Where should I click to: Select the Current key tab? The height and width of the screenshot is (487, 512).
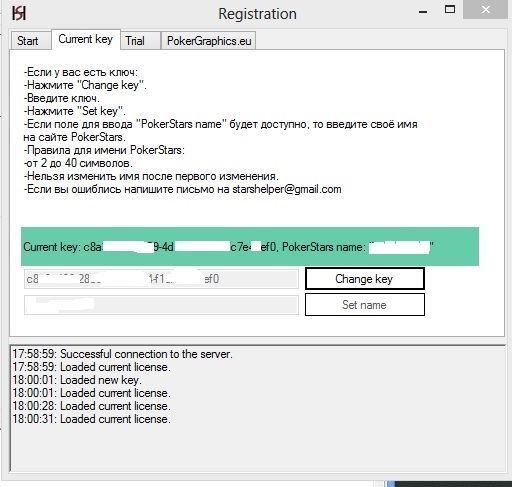click(86, 39)
